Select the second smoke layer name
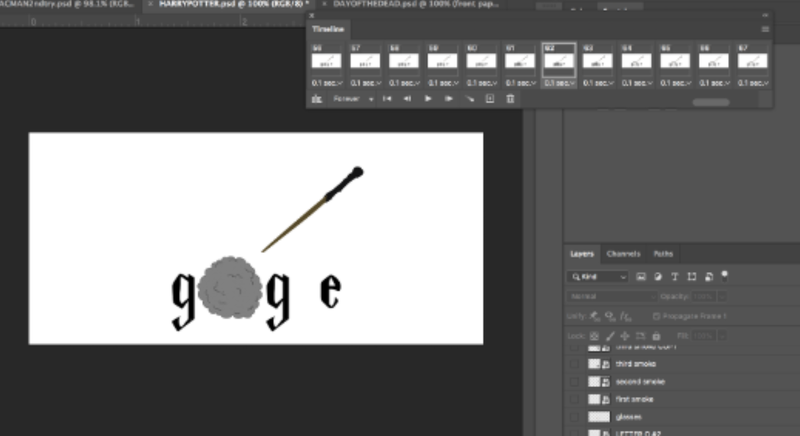The height and width of the screenshot is (436, 800). (x=640, y=382)
